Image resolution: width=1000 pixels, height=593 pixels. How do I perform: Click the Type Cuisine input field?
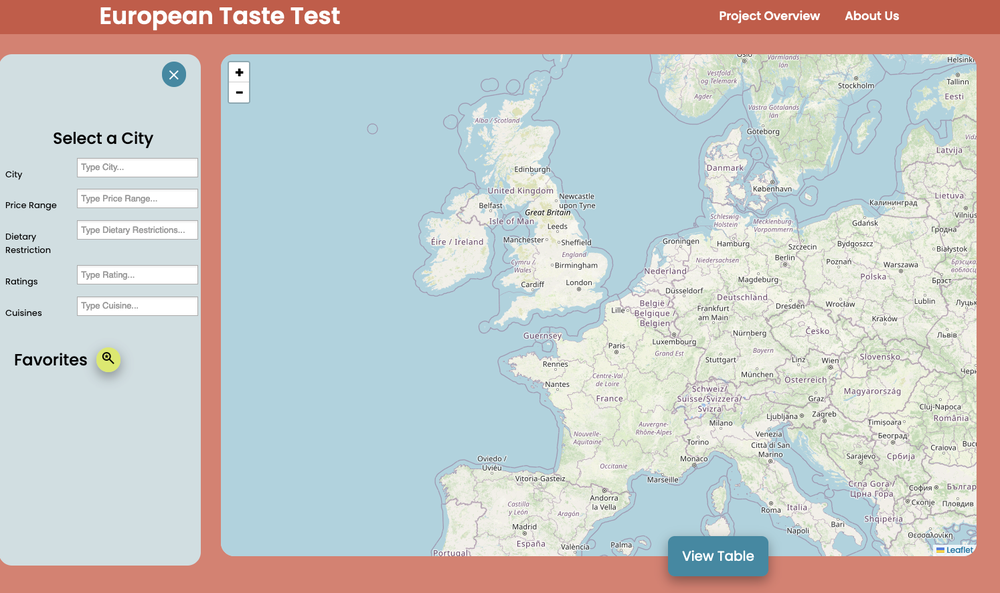137,305
